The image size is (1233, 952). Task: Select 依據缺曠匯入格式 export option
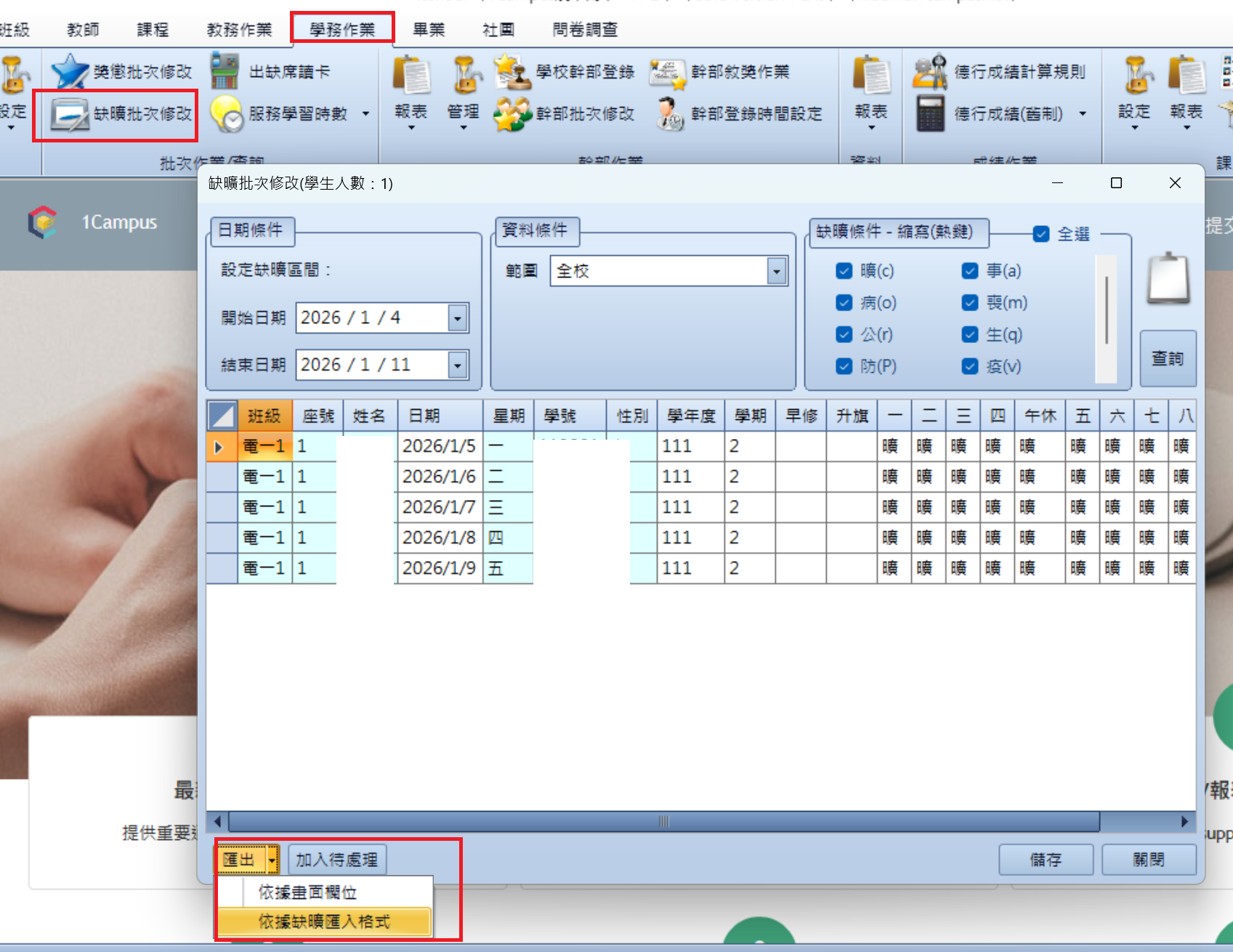pyautogui.click(x=325, y=921)
